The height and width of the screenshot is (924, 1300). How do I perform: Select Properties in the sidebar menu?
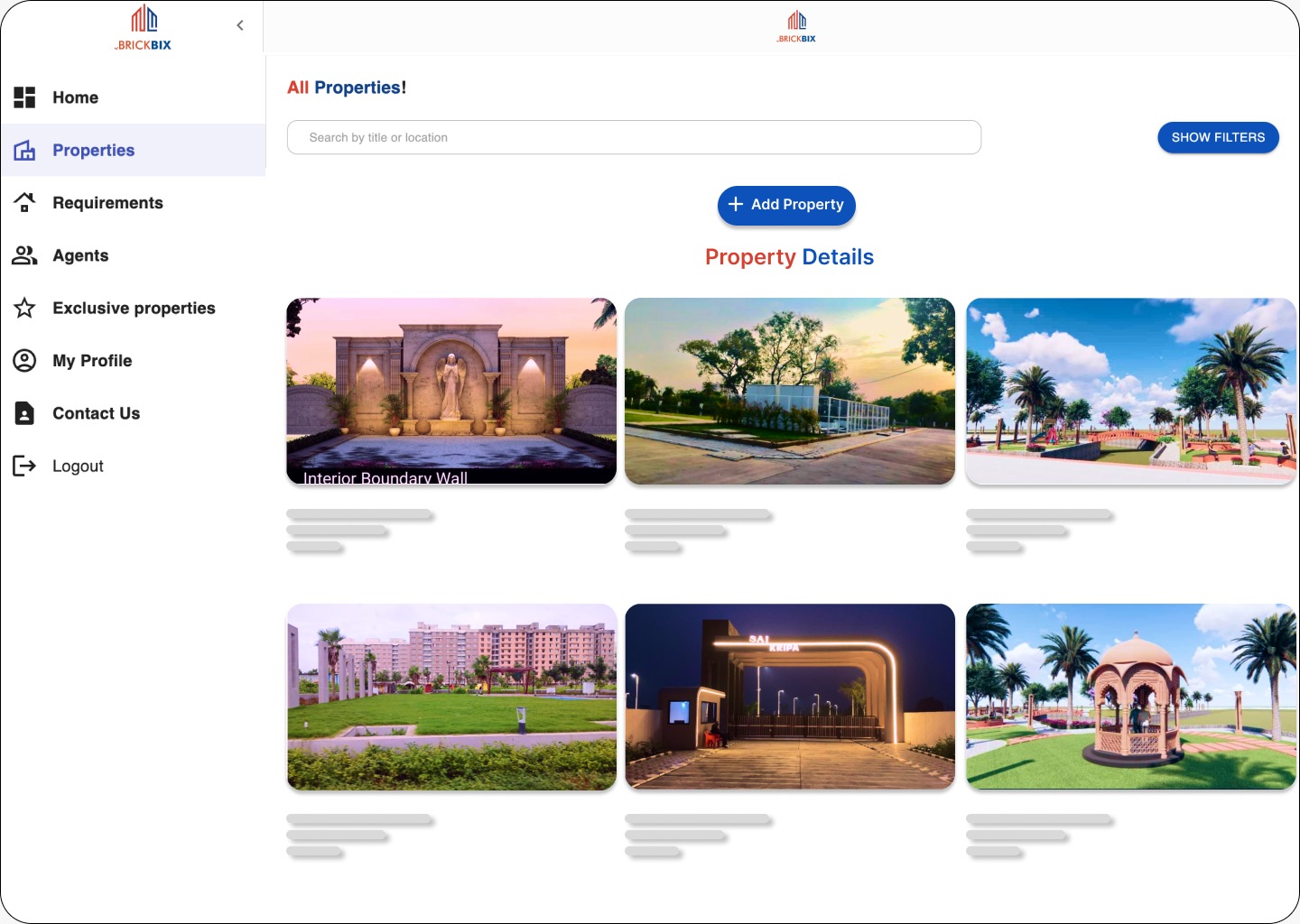click(x=133, y=150)
